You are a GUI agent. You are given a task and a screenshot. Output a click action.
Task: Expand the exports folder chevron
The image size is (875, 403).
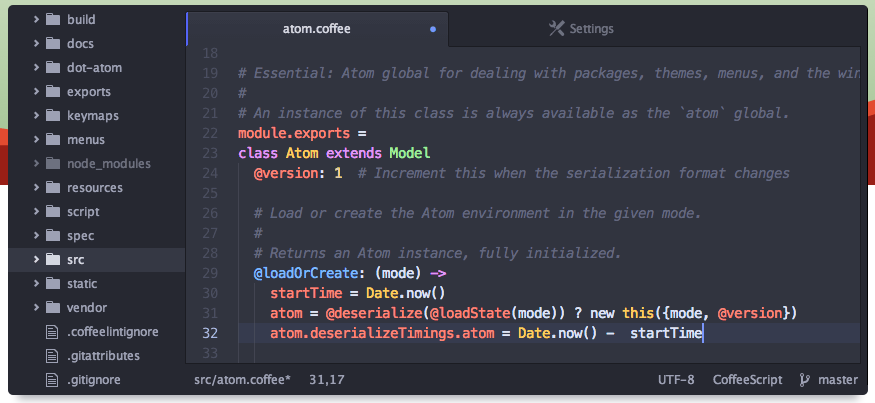tap(36, 92)
